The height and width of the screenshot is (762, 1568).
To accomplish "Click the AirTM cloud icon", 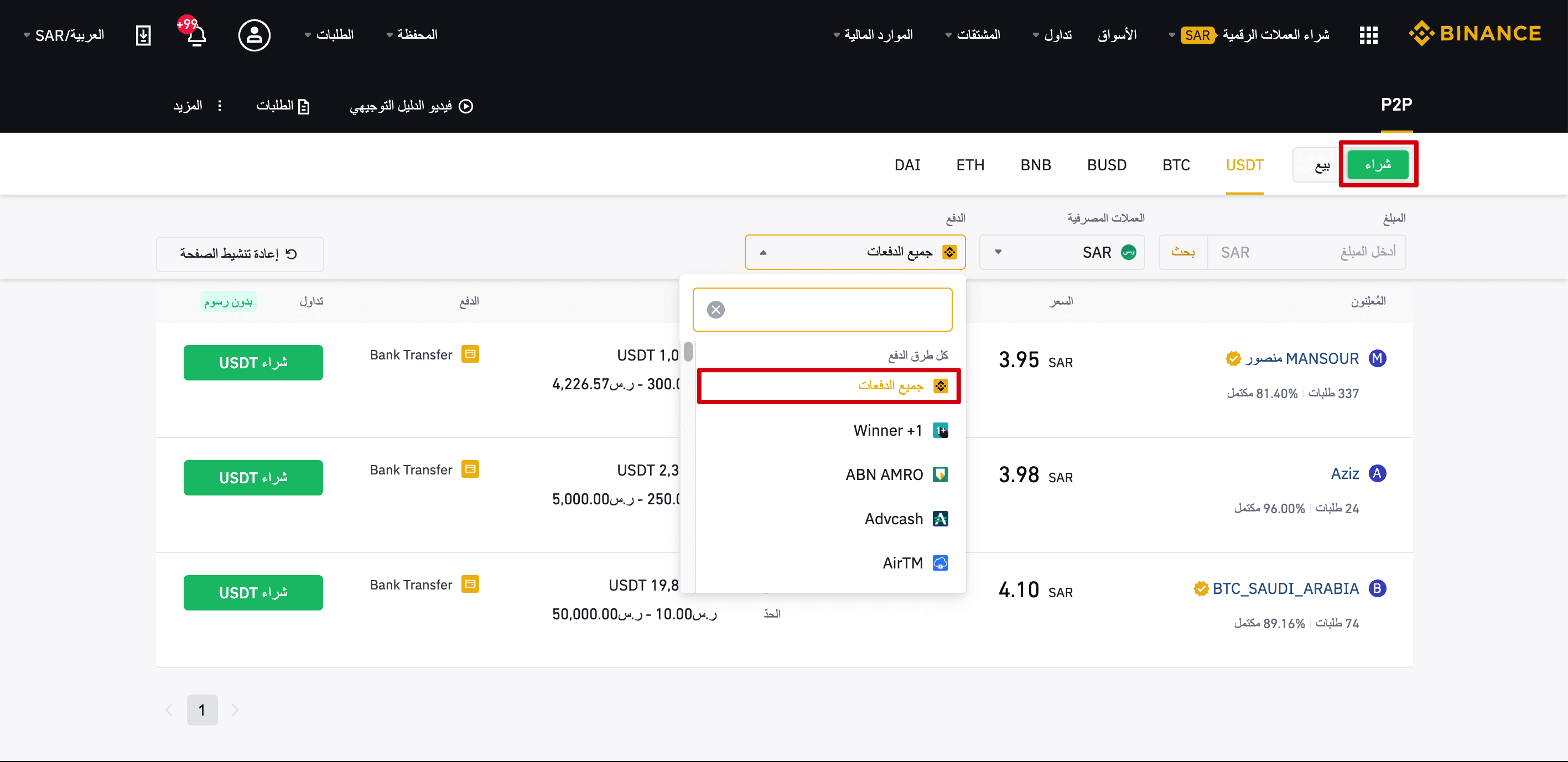I will pos(941,563).
